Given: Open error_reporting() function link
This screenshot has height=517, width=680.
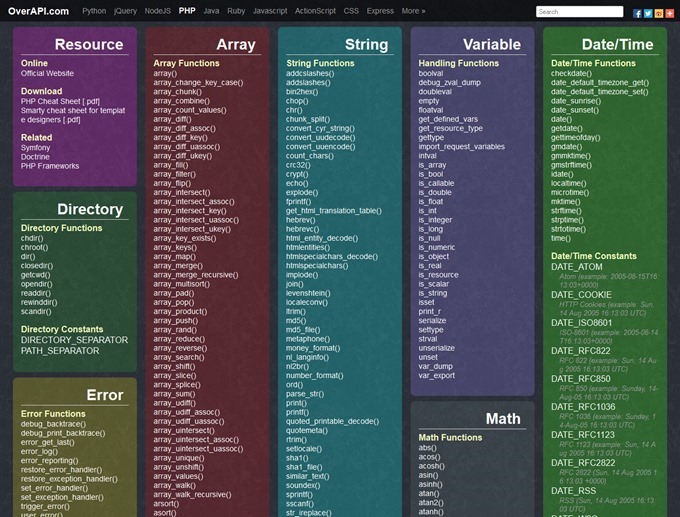Looking at the screenshot, I should click(49, 460).
